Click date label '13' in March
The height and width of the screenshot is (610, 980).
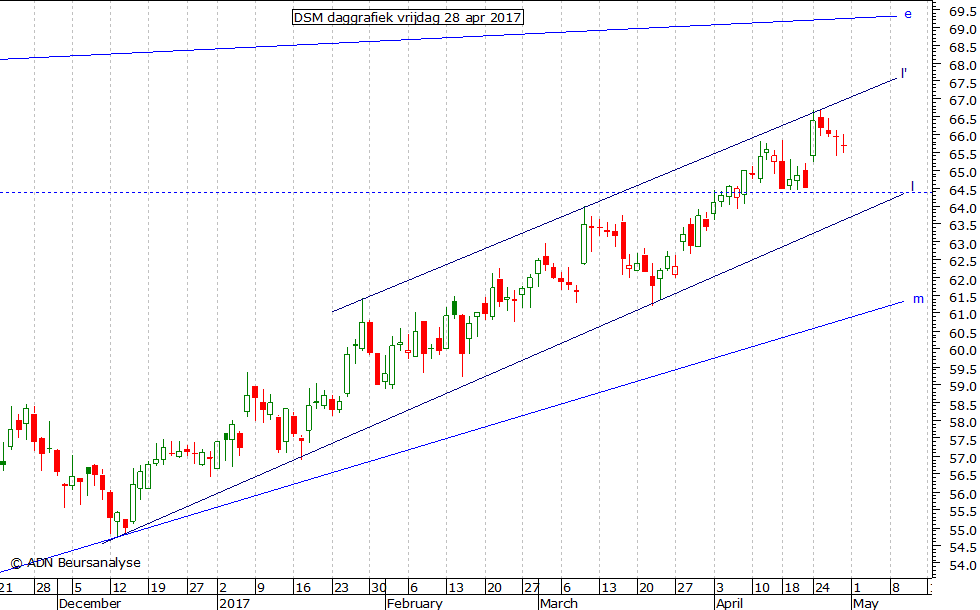[609, 588]
